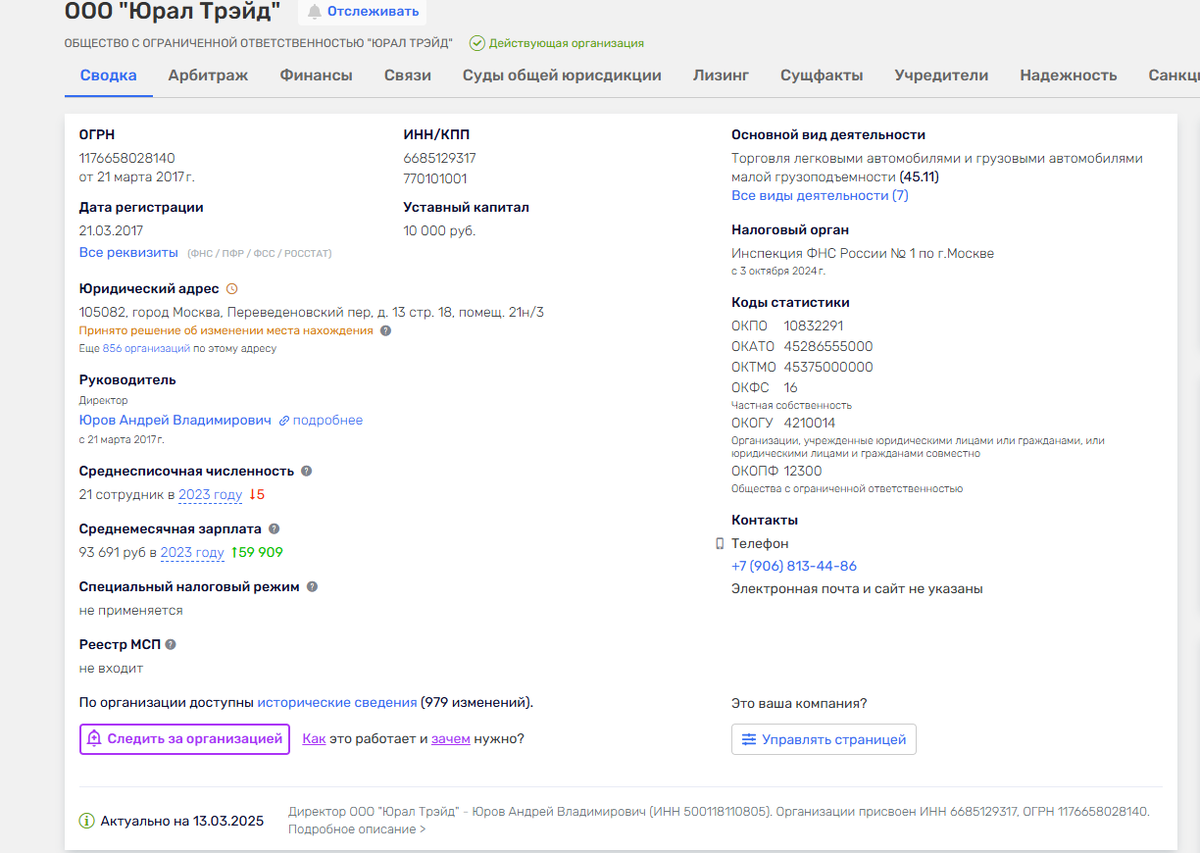Expand 2023 году under Среднемесячная зарплата

click(x=192, y=553)
